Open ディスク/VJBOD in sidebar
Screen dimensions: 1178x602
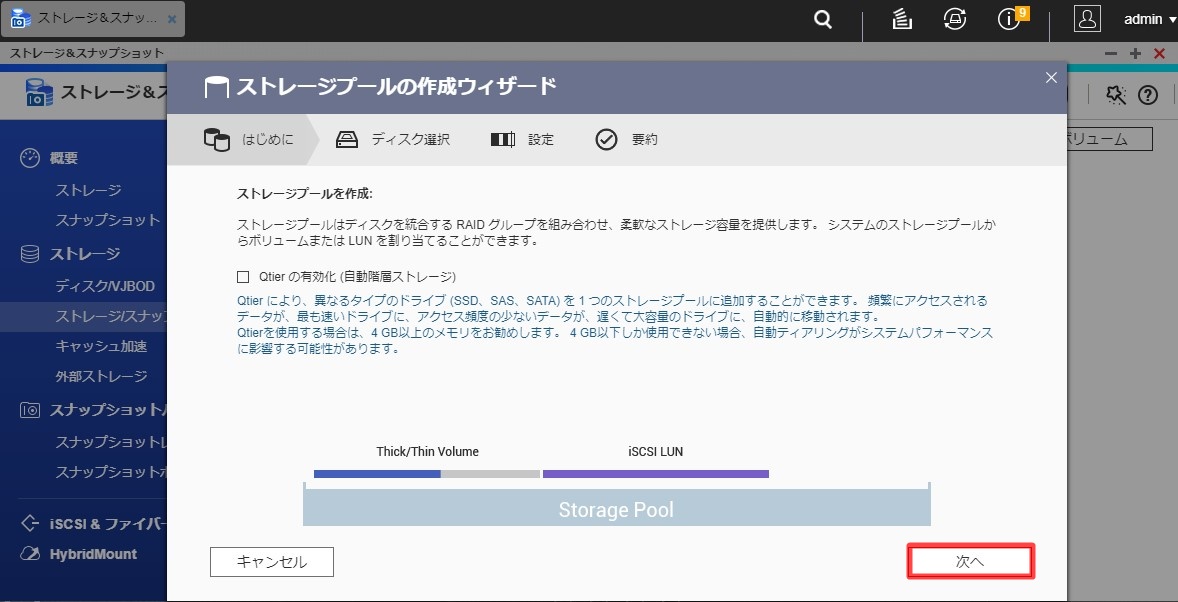[x=105, y=286]
